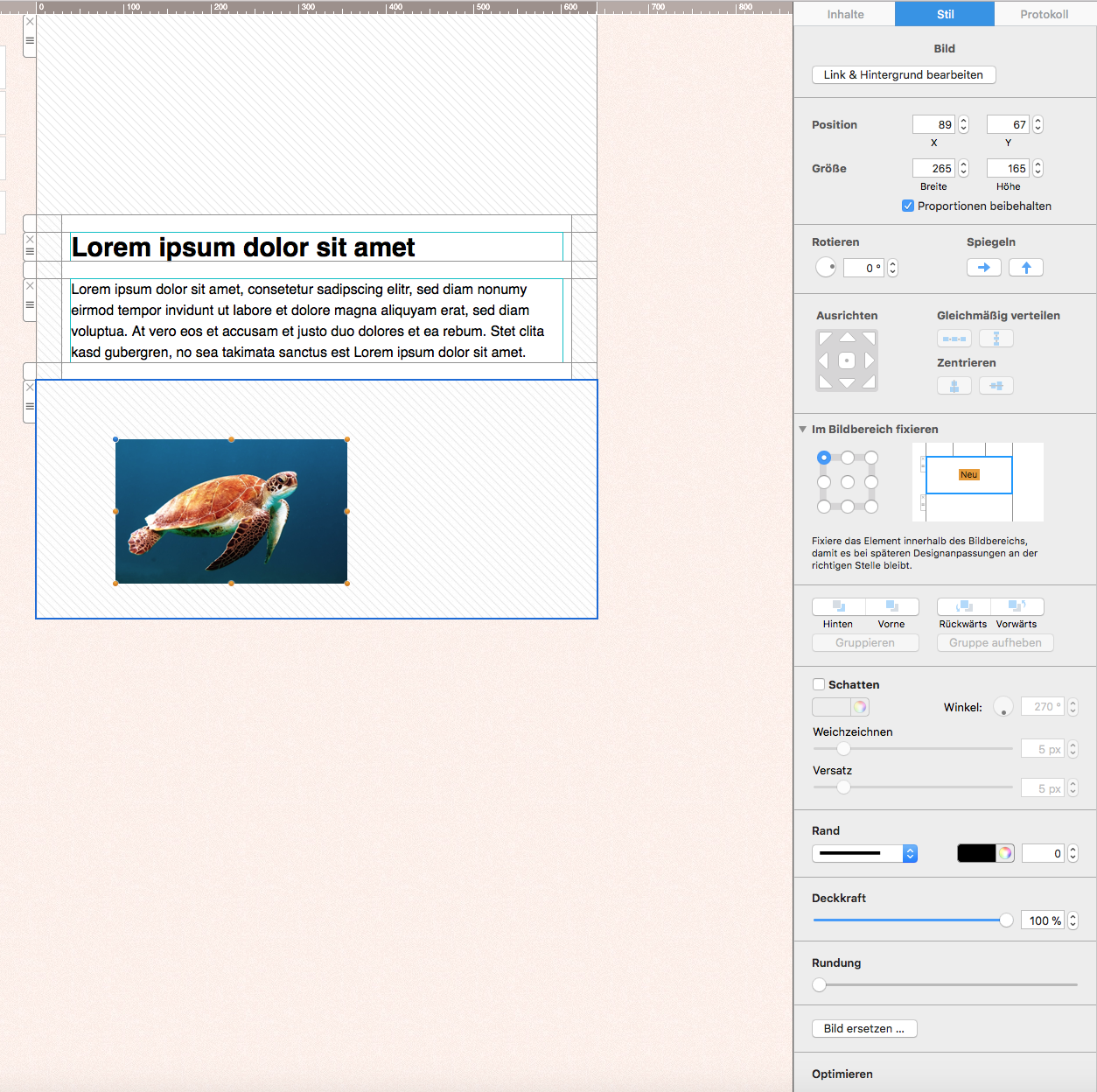The image size is (1097, 1092).
Task: Click Link & Hintergrund bearbeiten button
Action: [904, 74]
